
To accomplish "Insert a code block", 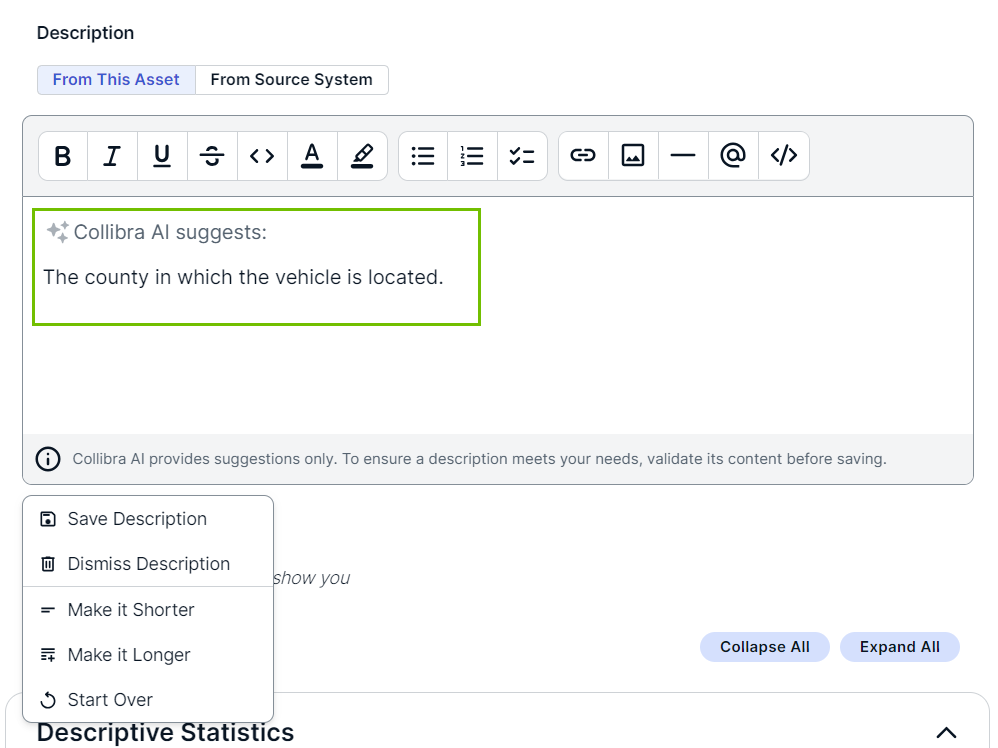I will click(x=783, y=156).
